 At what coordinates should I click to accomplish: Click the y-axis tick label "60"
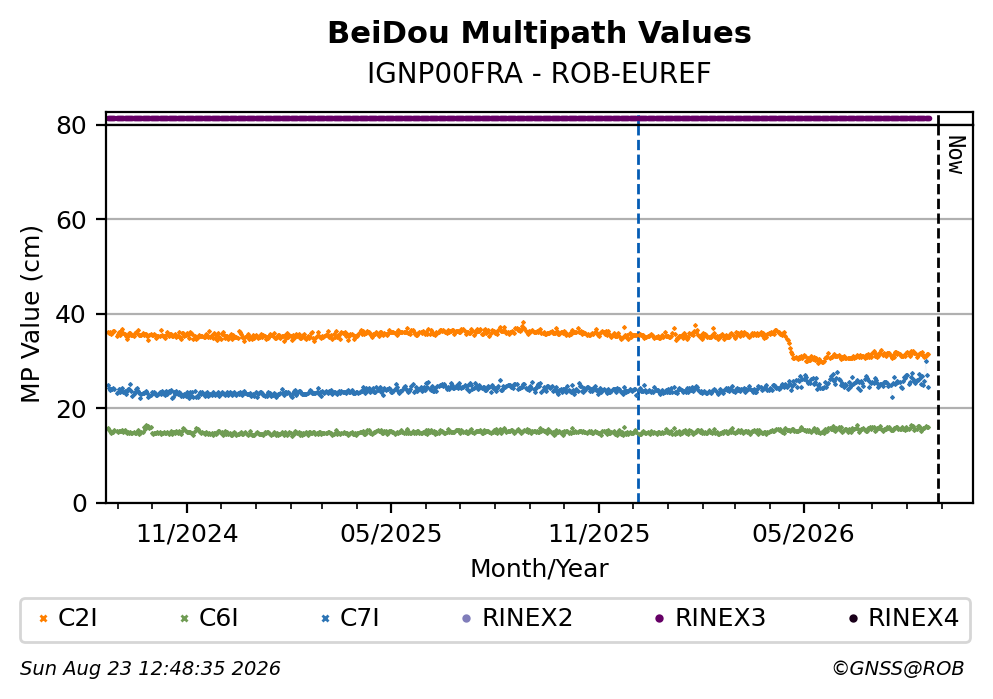tap(71, 220)
